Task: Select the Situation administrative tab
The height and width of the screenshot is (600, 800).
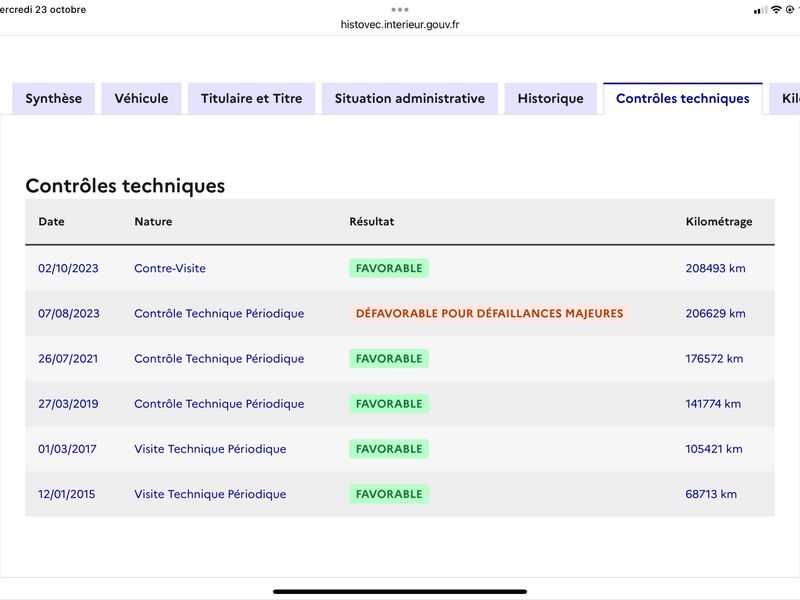Action: click(x=410, y=98)
